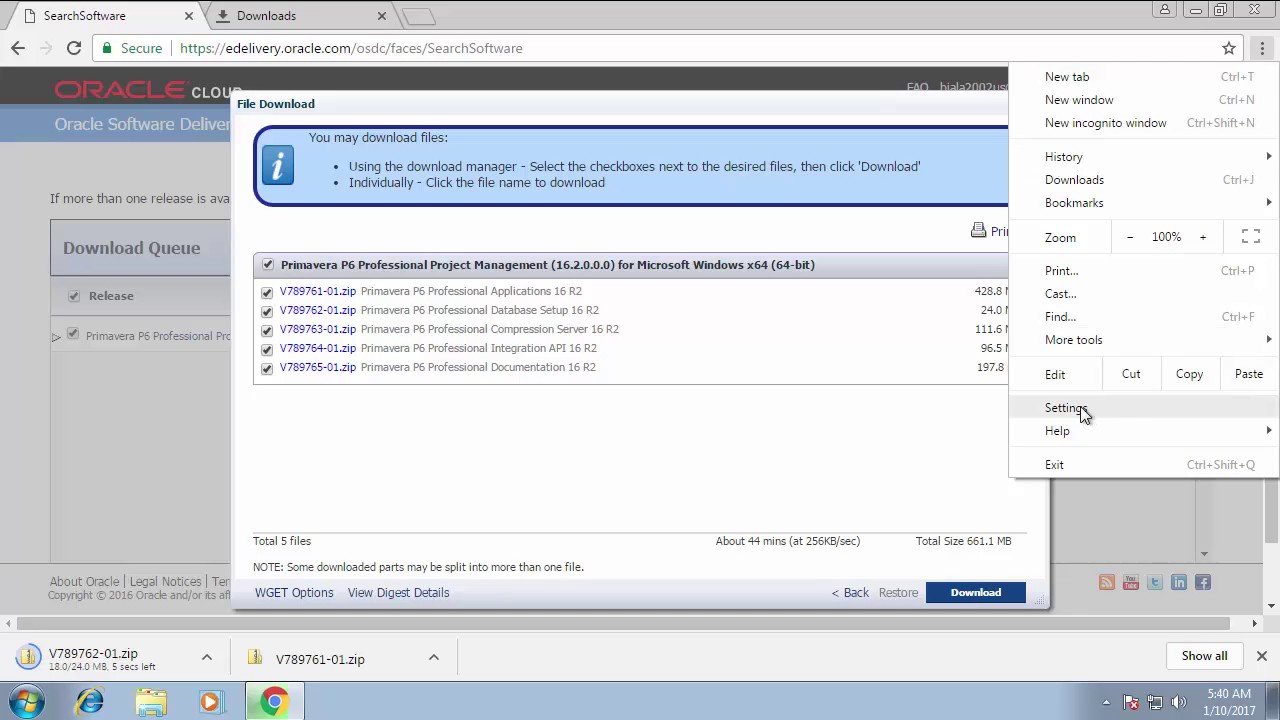The width and height of the screenshot is (1280, 720).
Task: Expand the Primavera P6 queue row triangle
Action: [x=56, y=337]
